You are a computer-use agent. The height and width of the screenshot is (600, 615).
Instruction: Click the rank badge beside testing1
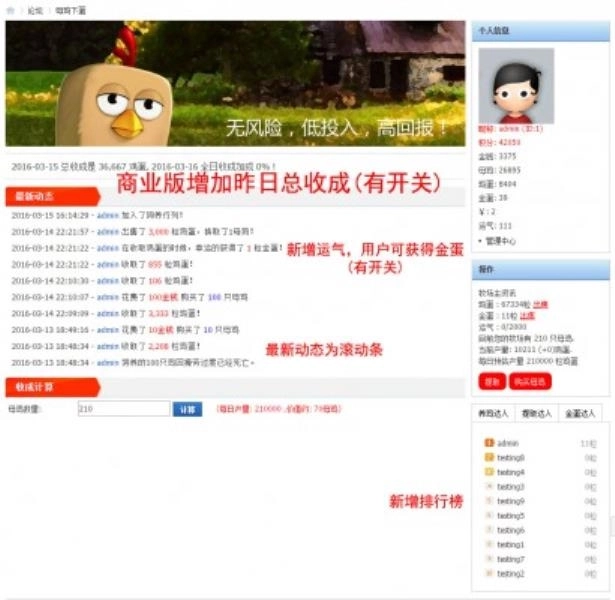tap(489, 545)
